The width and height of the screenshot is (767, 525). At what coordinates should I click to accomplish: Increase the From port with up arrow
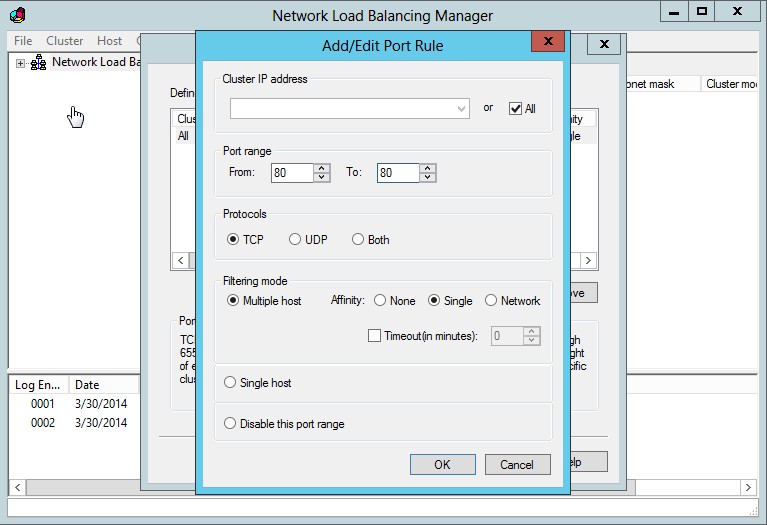(x=321, y=168)
